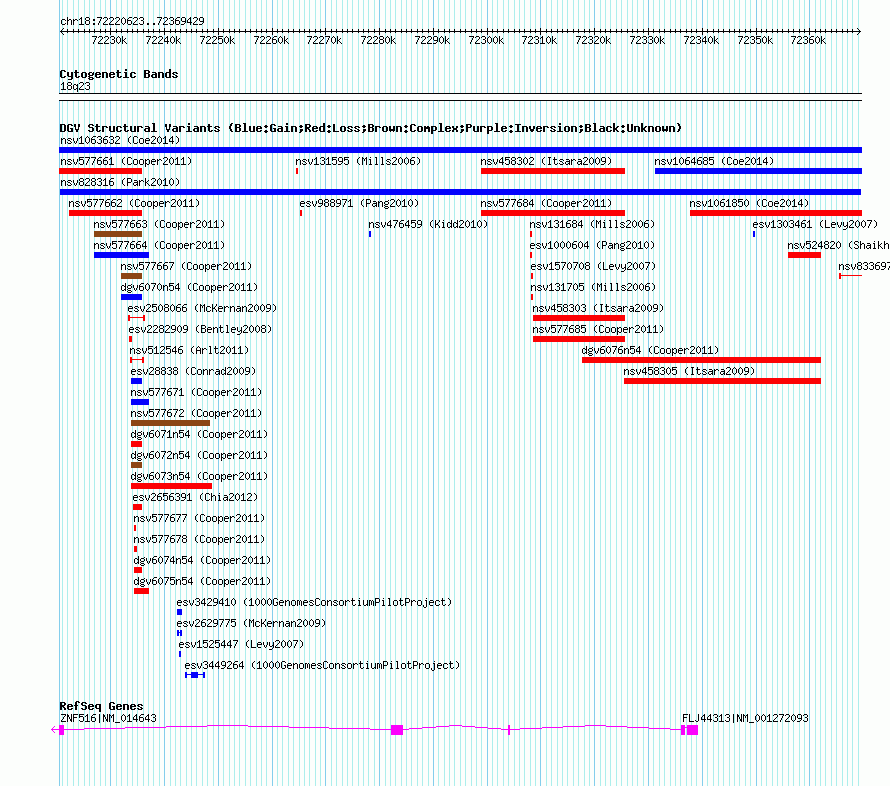Click nsv577662 (Cooper2011) variant label
This screenshot has width=890, height=786.
coord(134,203)
